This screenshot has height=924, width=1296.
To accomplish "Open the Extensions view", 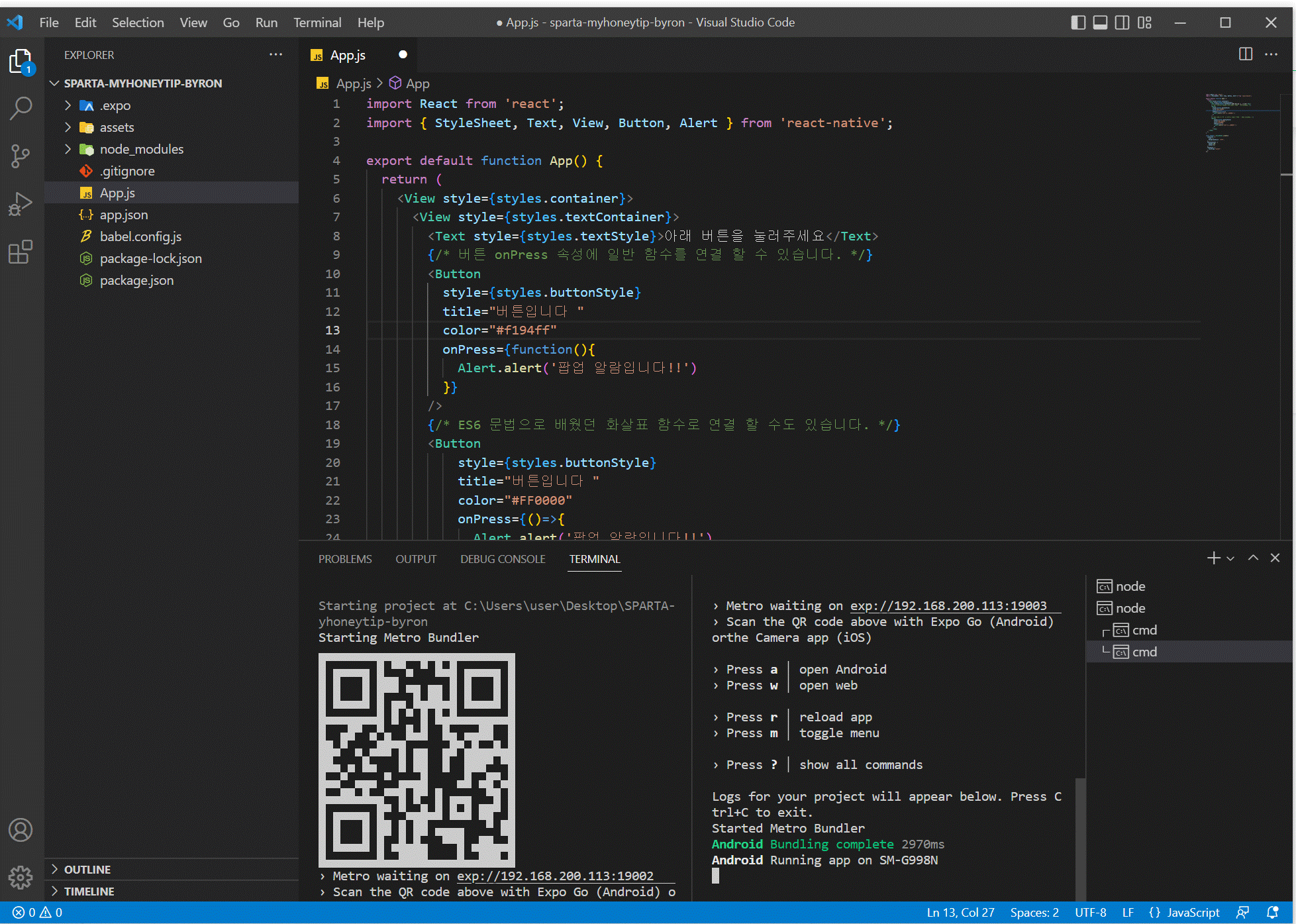I will (x=21, y=252).
